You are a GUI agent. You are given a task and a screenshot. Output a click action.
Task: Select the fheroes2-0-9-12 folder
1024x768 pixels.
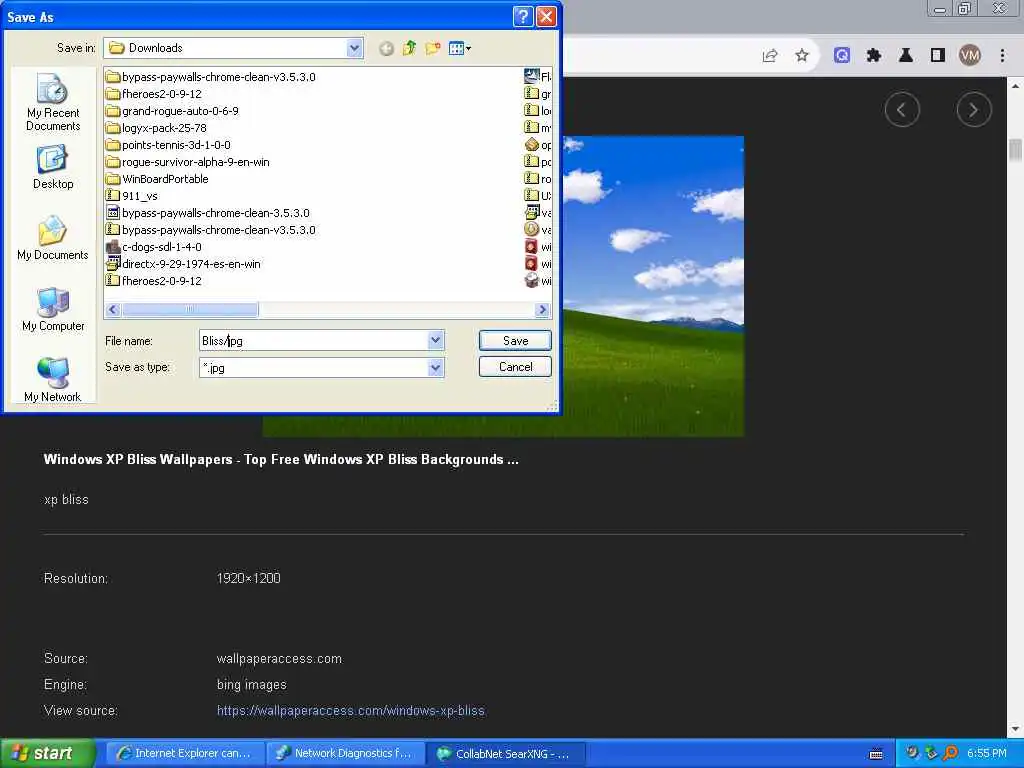coord(154,94)
